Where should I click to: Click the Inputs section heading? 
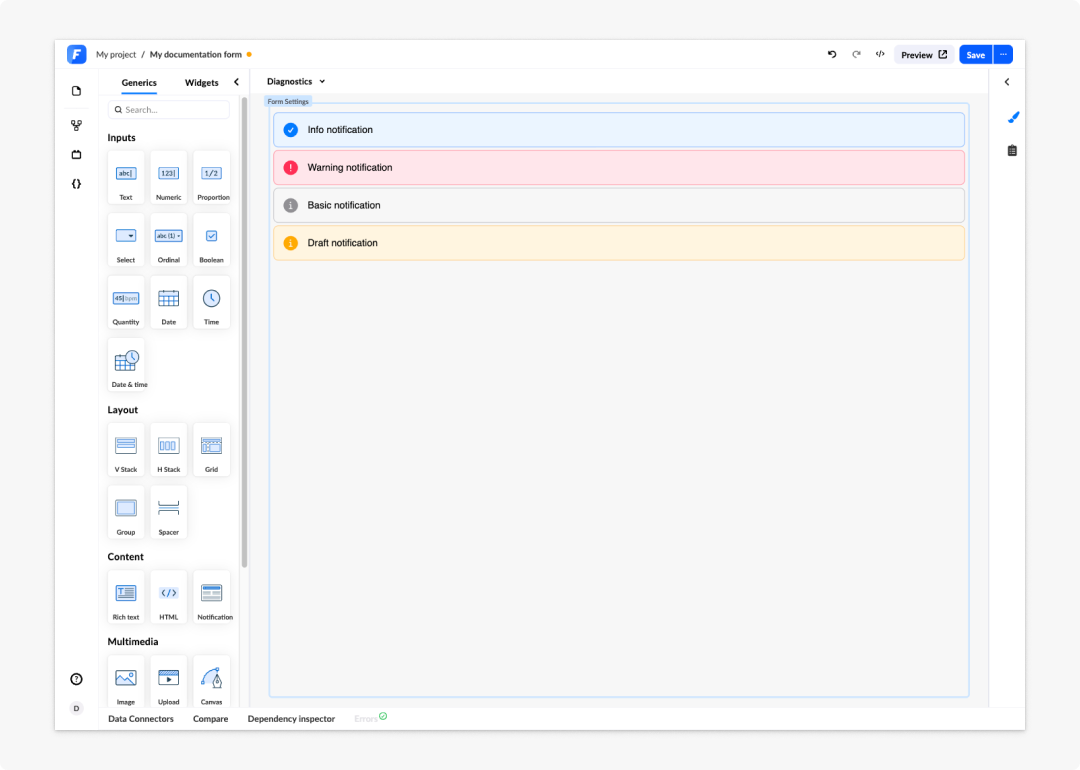click(x=121, y=138)
